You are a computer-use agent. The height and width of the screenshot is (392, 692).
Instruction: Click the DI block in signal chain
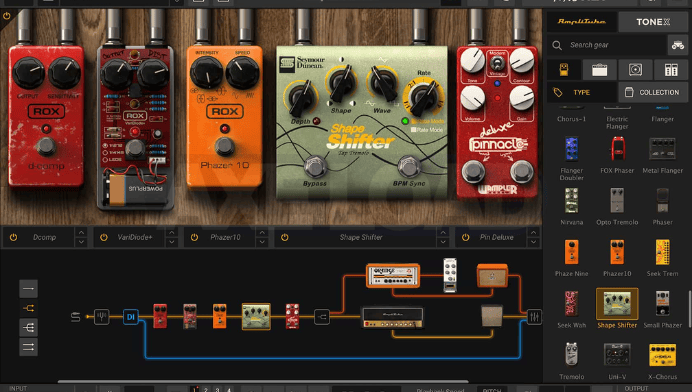pos(131,317)
